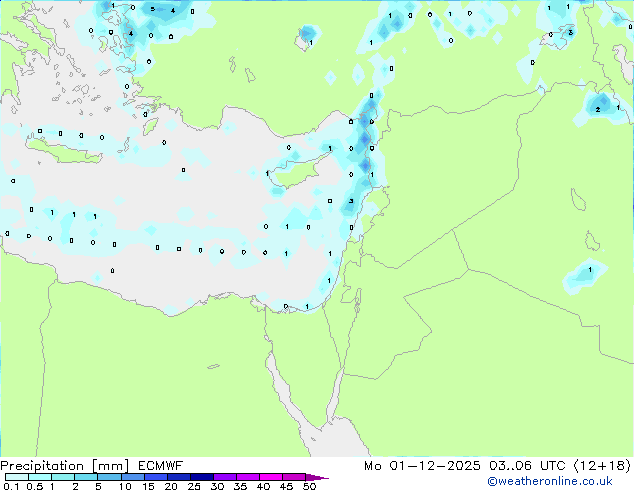
Task: Select the 'Precipitation [mm]' title text
Action: [64, 466]
